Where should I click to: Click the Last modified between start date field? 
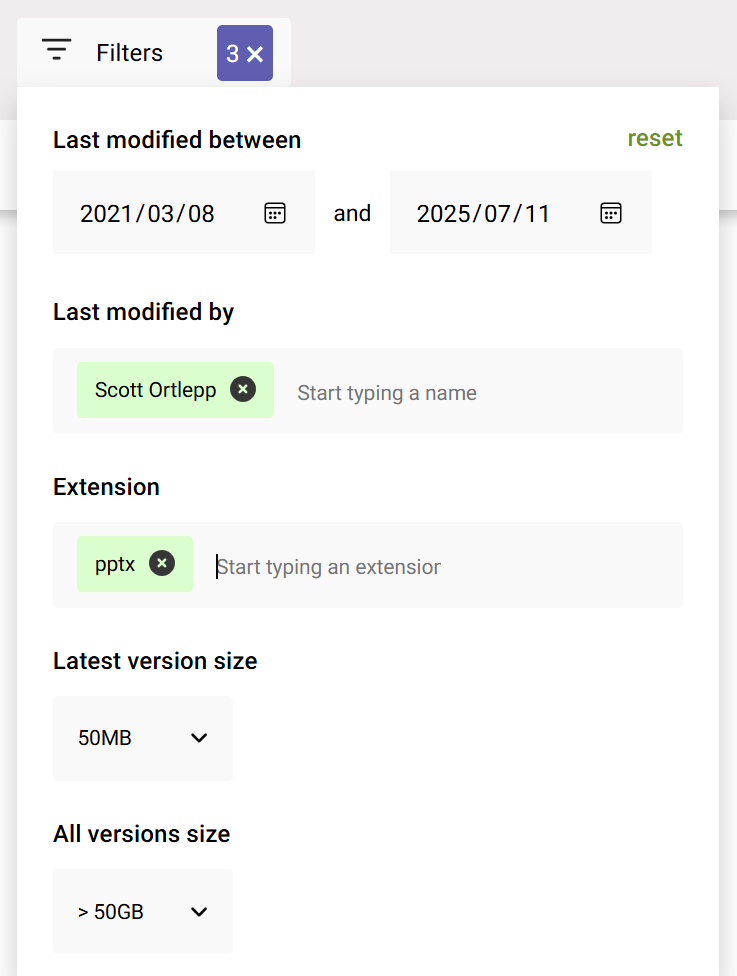146,212
